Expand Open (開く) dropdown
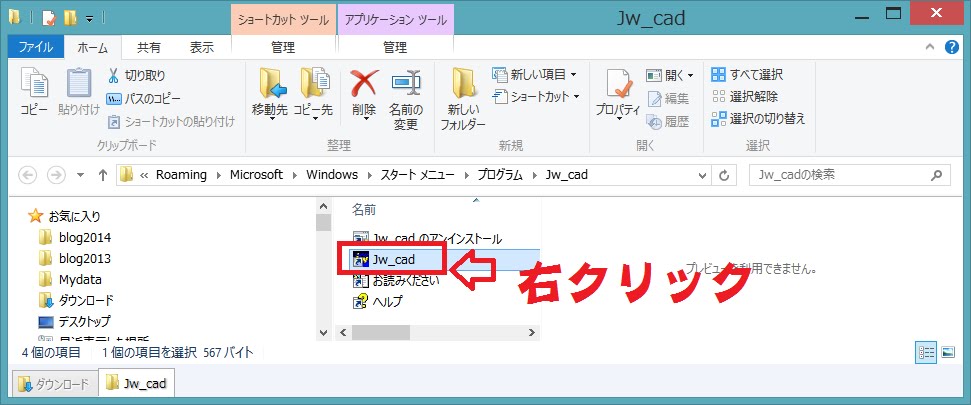This screenshot has height=405, width=971. pyautogui.click(x=690, y=76)
